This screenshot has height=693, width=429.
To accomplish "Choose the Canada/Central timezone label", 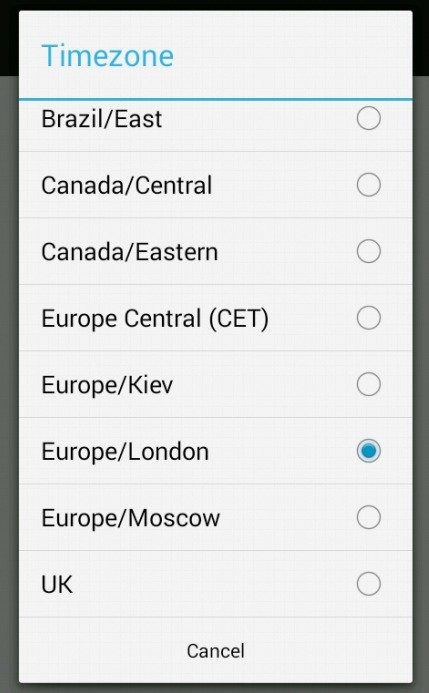I will [x=127, y=185].
